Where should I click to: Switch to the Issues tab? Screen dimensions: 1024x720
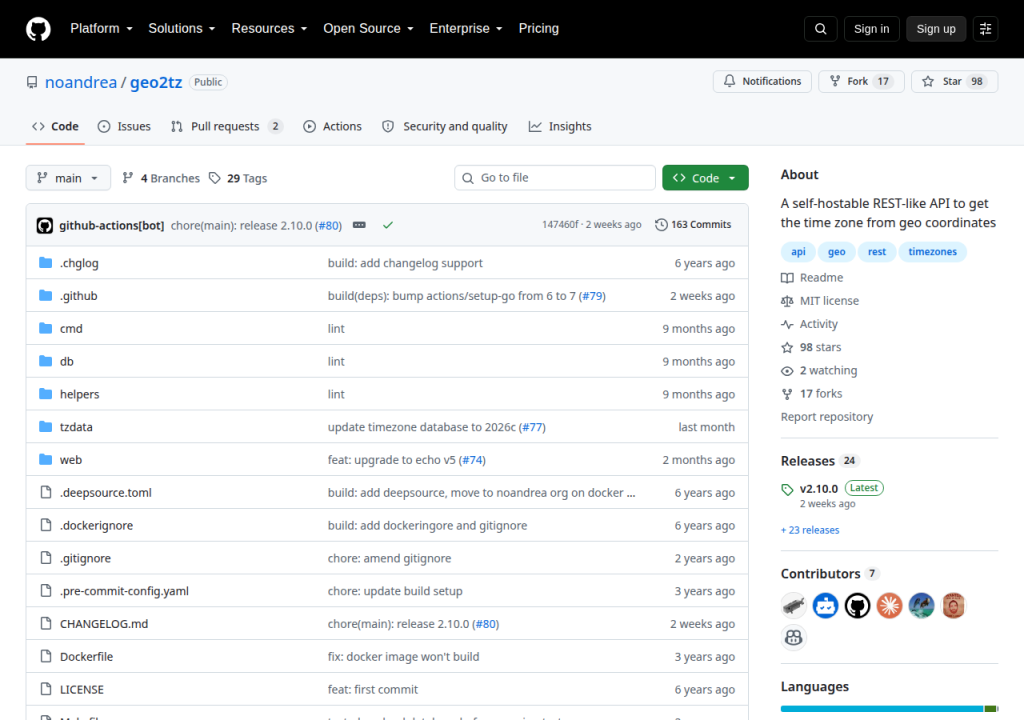point(124,127)
